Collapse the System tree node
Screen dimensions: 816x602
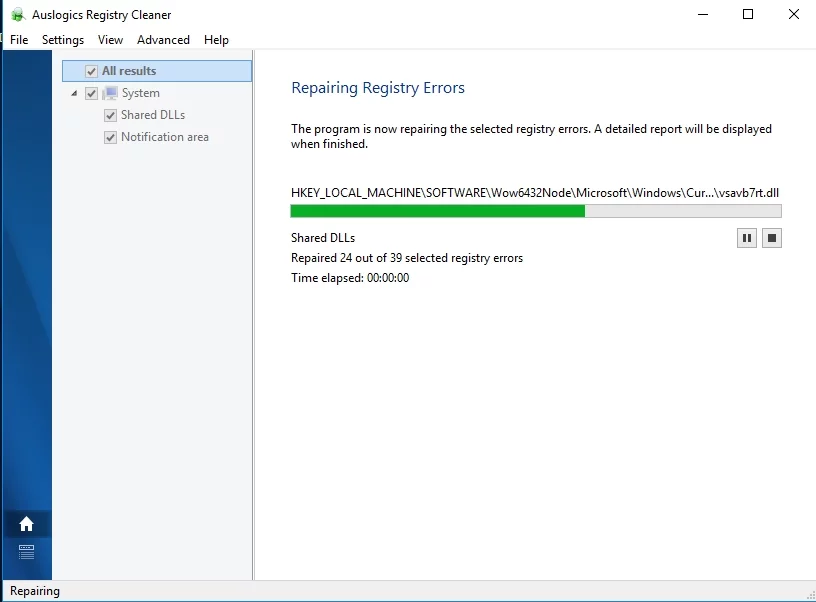[x=75, y=93]
